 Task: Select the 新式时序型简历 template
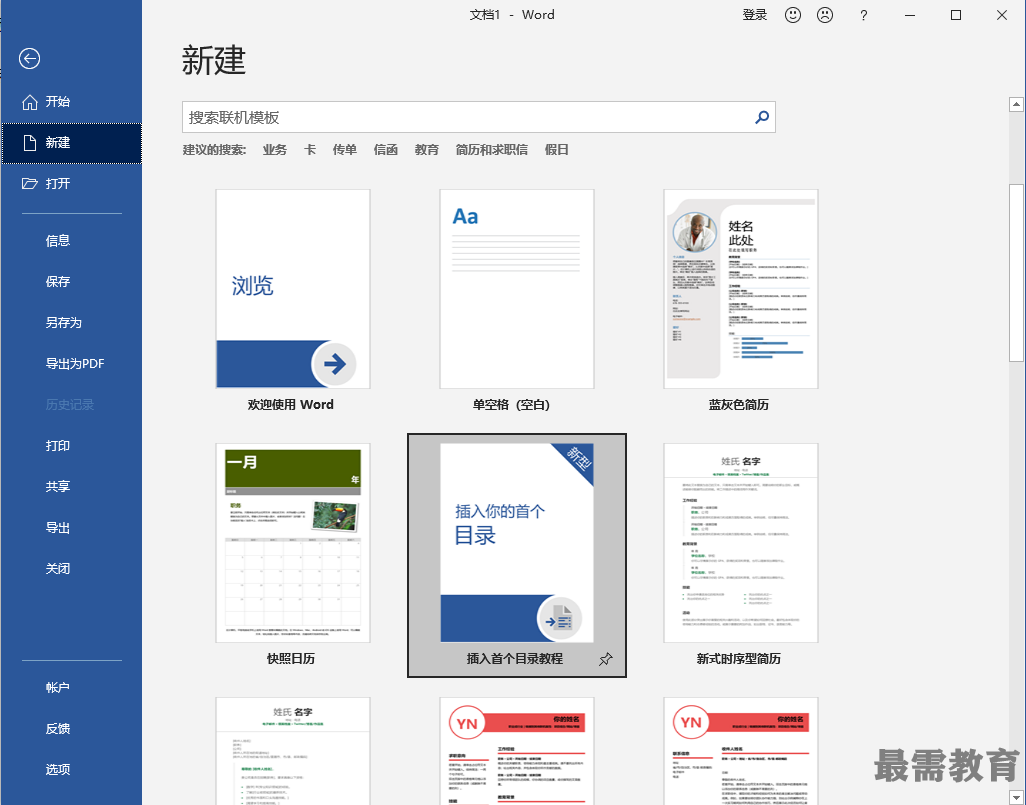[741, 543]
